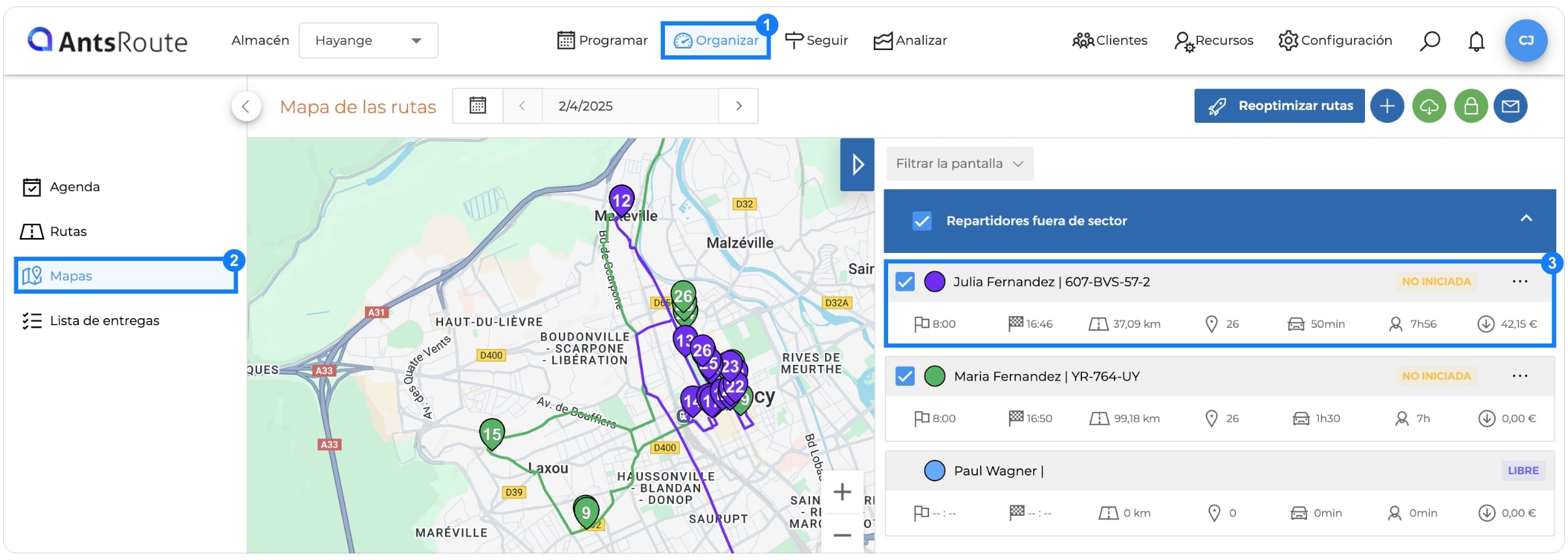Click Julia Fernandez end time 16:46

[1031, 324]
